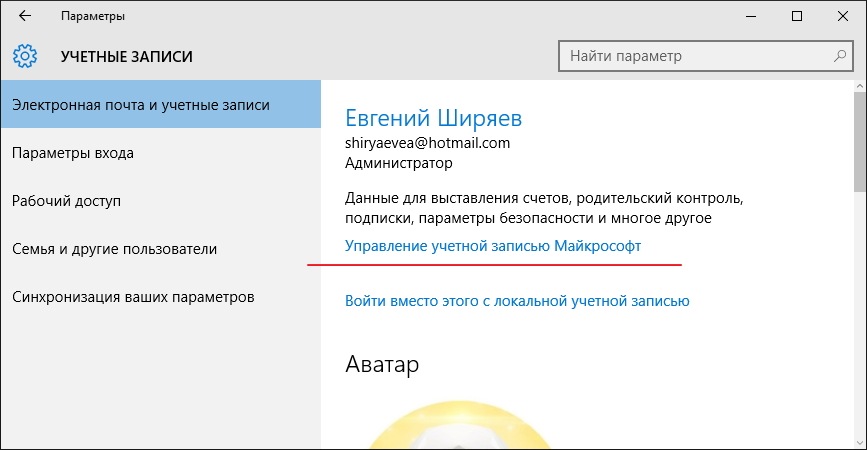The image size is (867, 450).
Task: Open "Синхронизация ваших параметров"
Action: coord(161,297)
